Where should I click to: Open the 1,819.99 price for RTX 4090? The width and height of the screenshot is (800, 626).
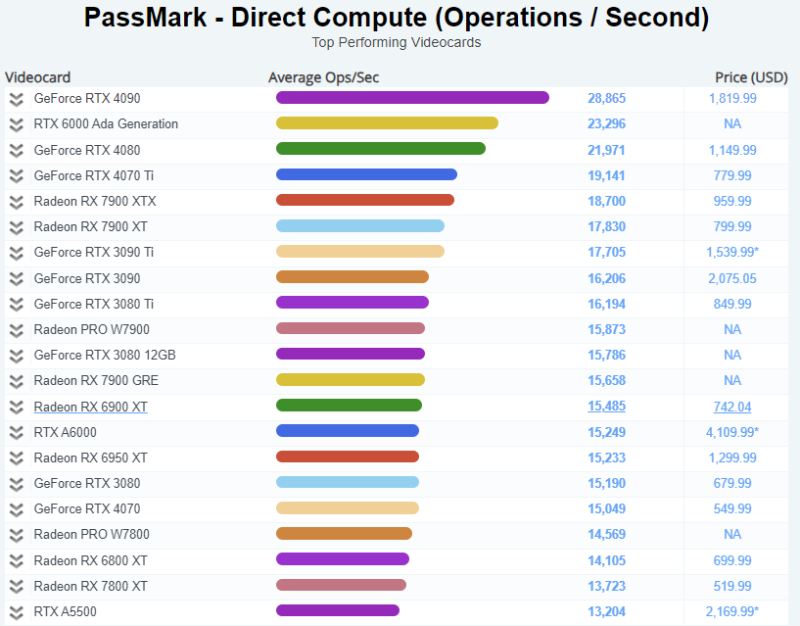(x=733, y=98)
